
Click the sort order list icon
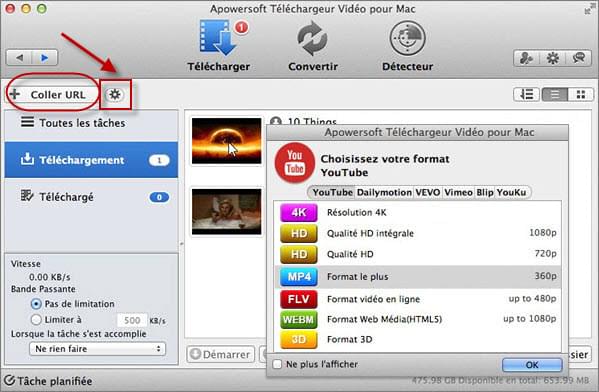[x=526, y=94]
